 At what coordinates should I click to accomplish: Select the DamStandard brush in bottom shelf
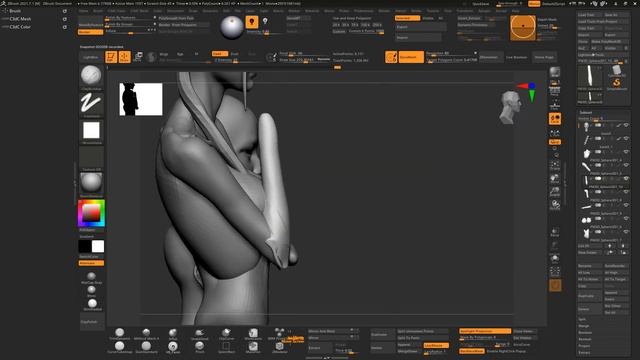146,347
